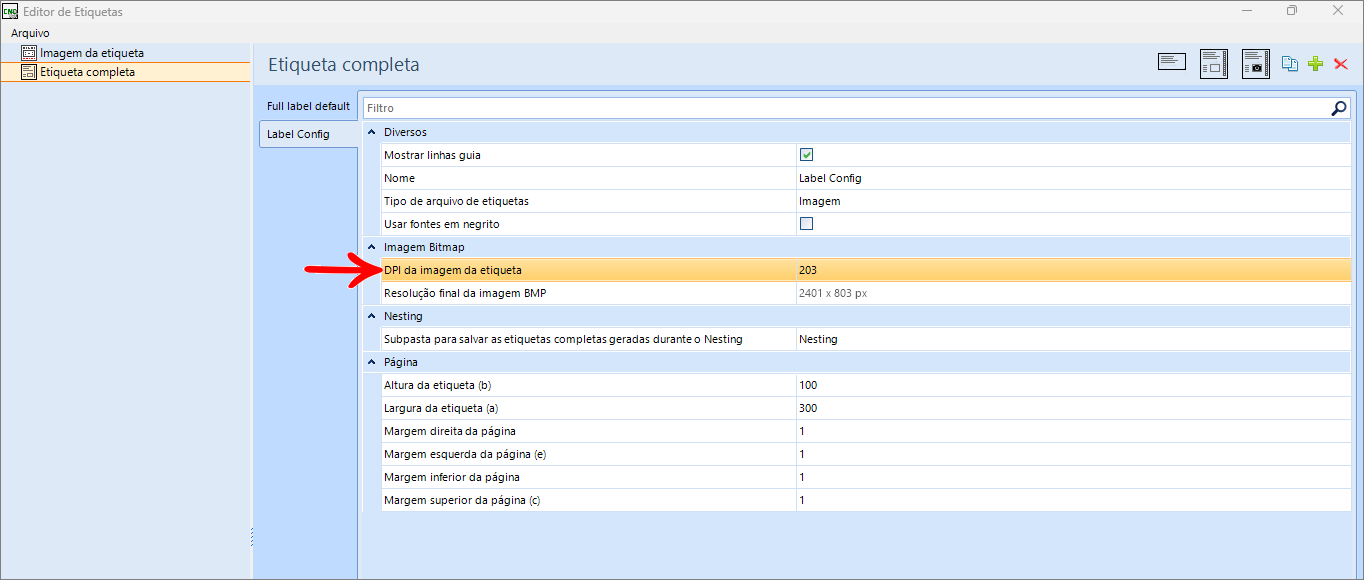This screenshot has width=1366, height=583.
Task: Select Etiqueta completa in the left tree
Action: pos(87,72)
